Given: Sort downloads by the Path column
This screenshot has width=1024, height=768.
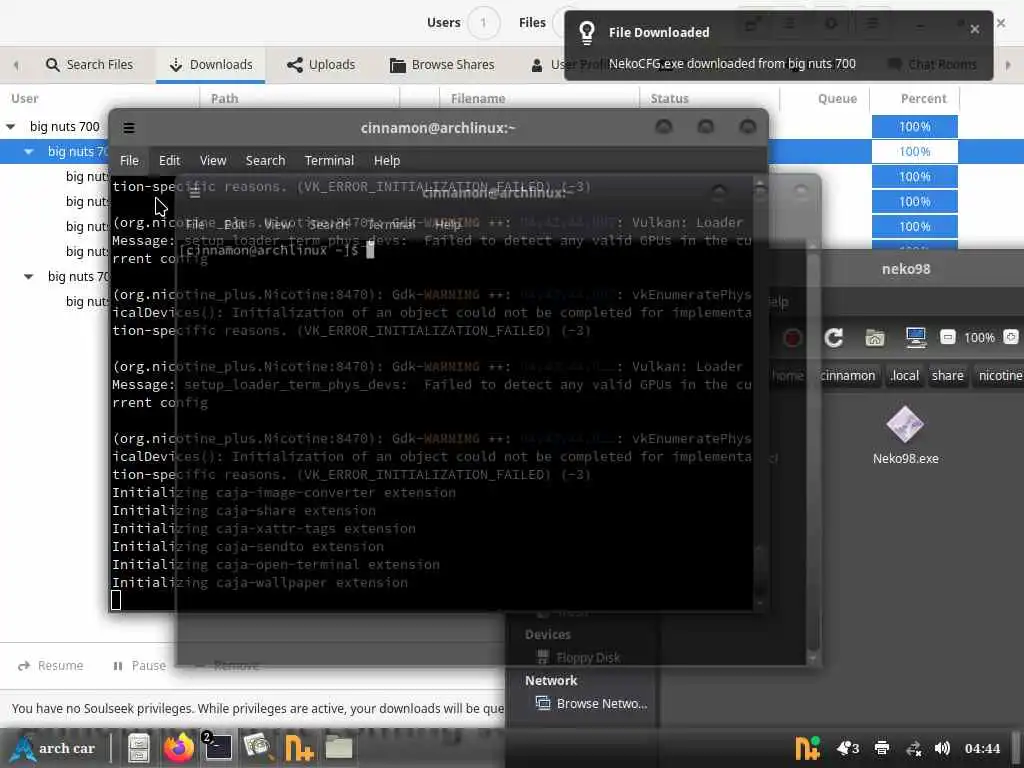Looking at the screenshot, I should click(299, 99).
